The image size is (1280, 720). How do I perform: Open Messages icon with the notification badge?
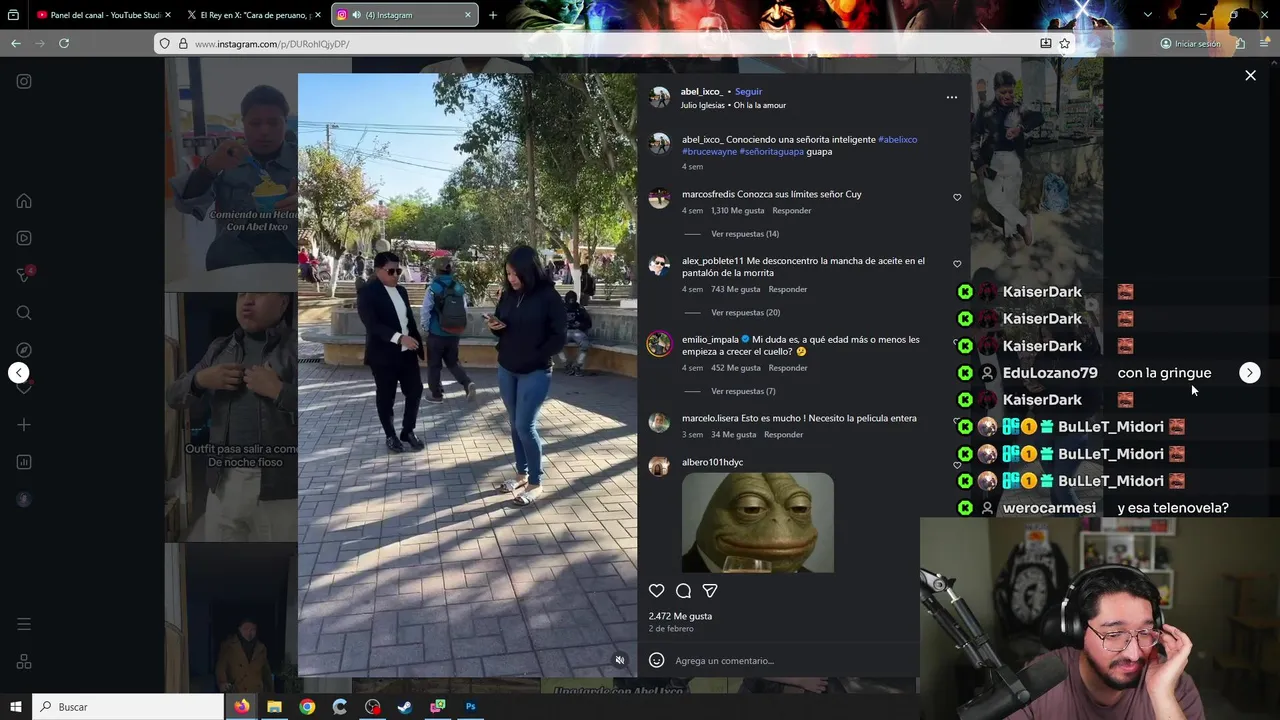(24, 275)
